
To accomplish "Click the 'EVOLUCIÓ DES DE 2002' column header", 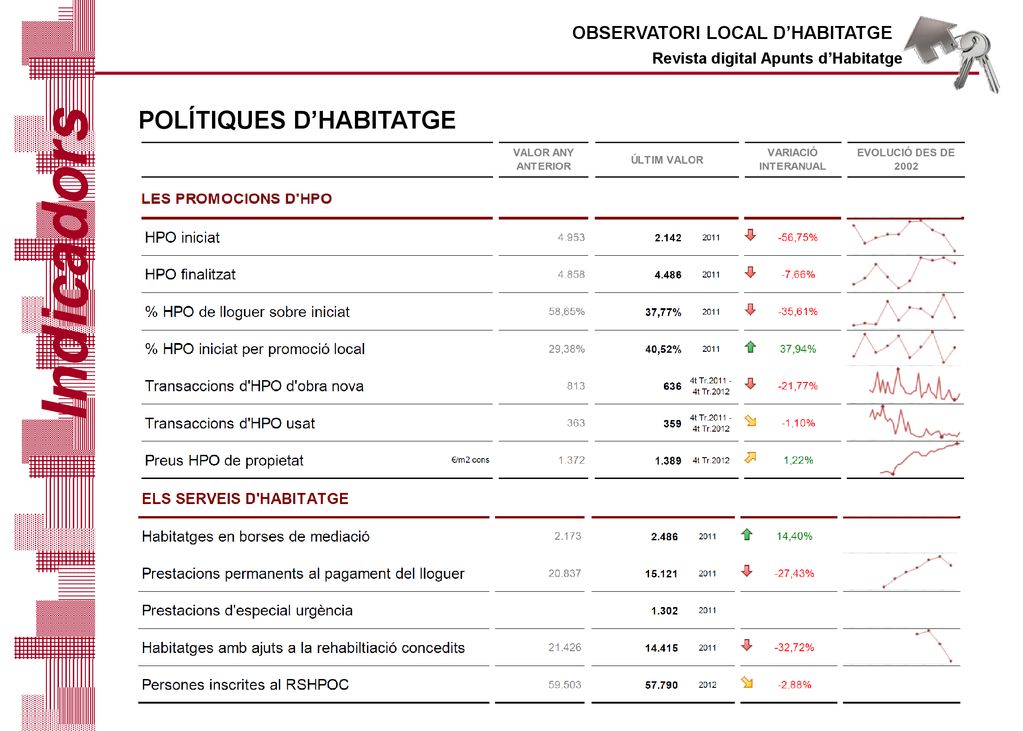I will [x=906, y=159].
